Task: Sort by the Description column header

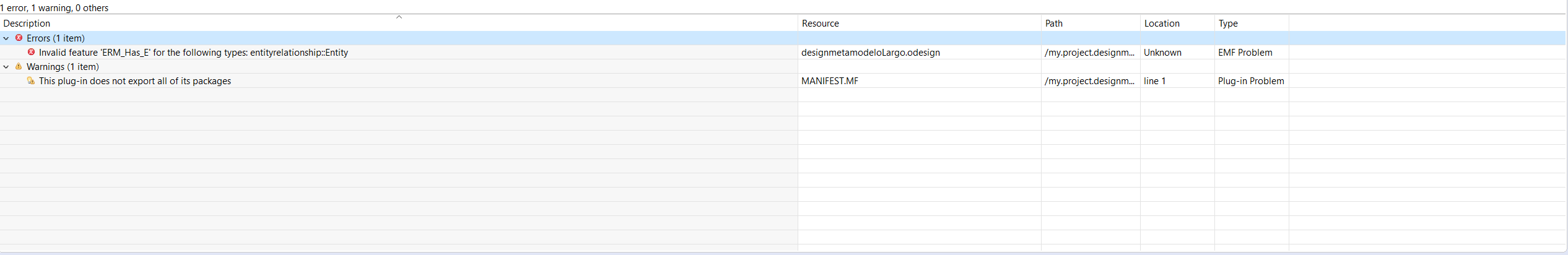Action: [399, 24]
